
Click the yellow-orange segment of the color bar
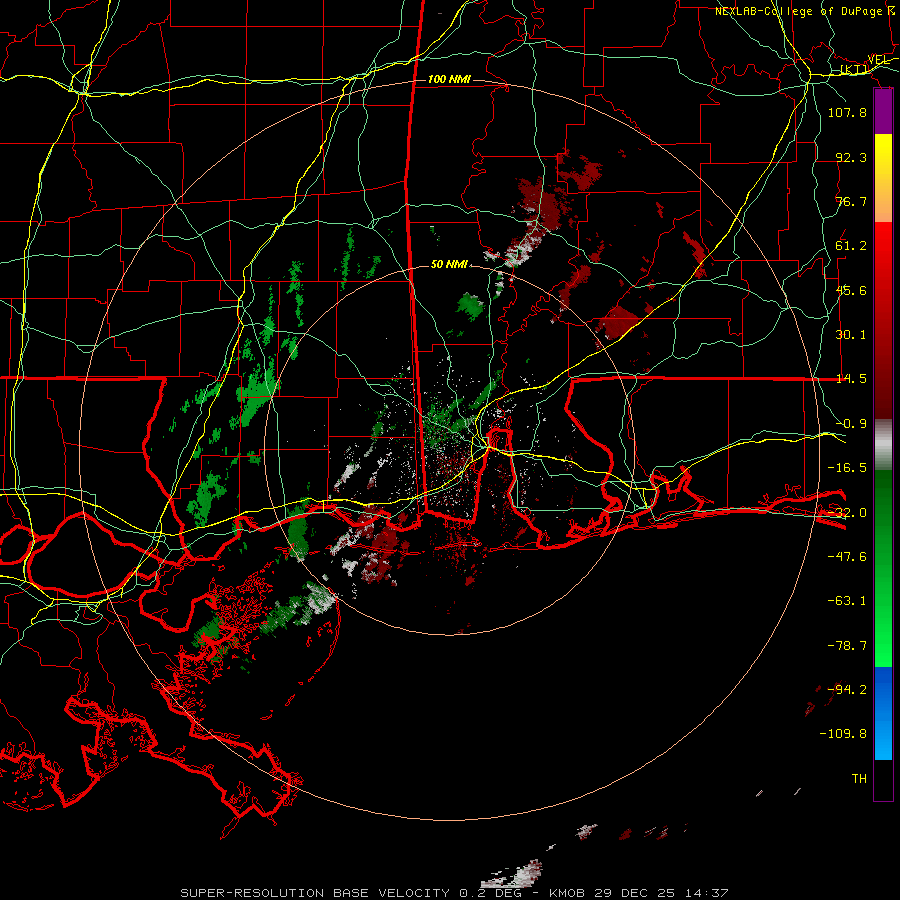click(x=883, y=178)
